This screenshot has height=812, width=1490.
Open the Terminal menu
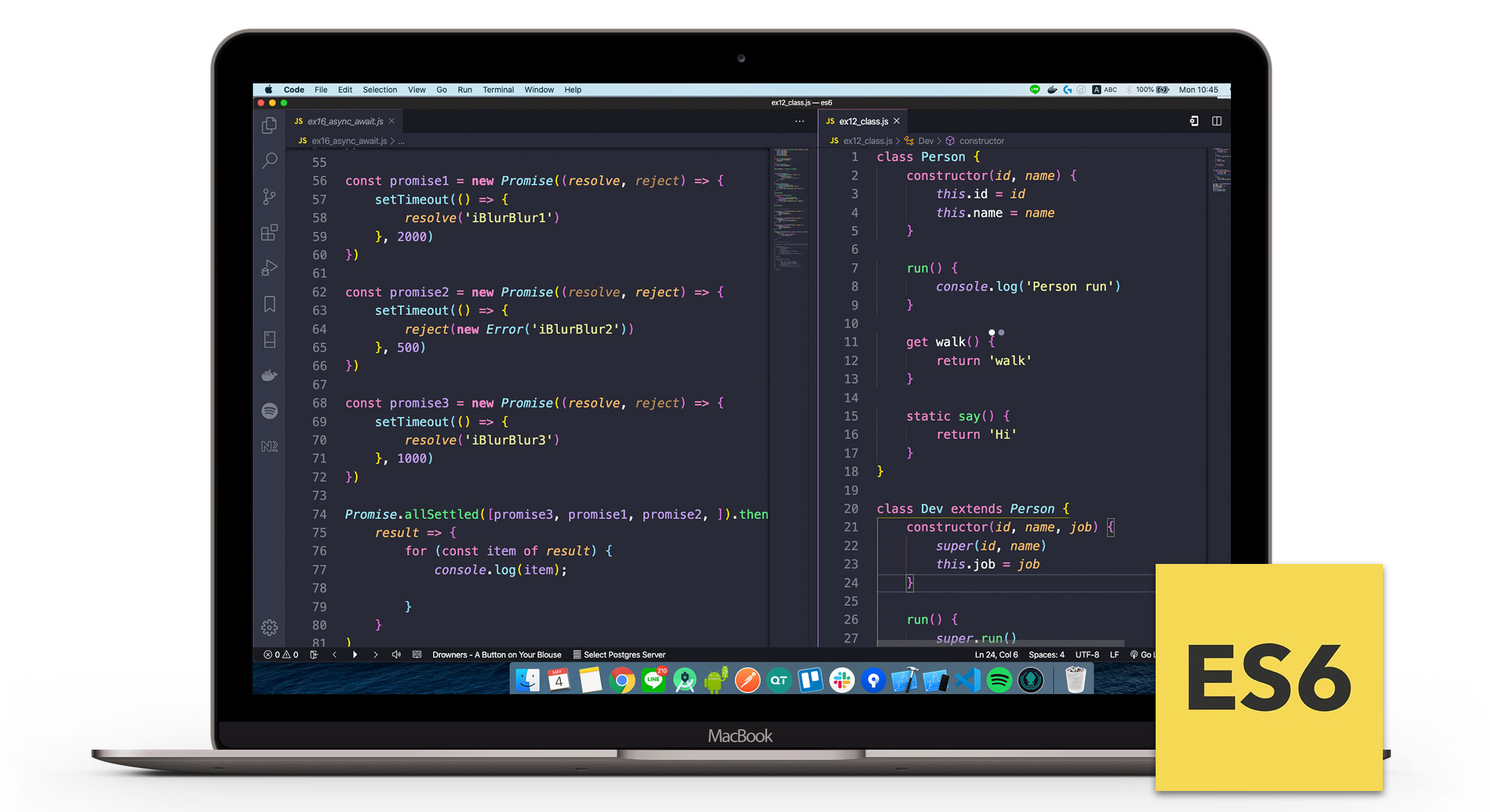pyautogui.click(x=498, y=89)
